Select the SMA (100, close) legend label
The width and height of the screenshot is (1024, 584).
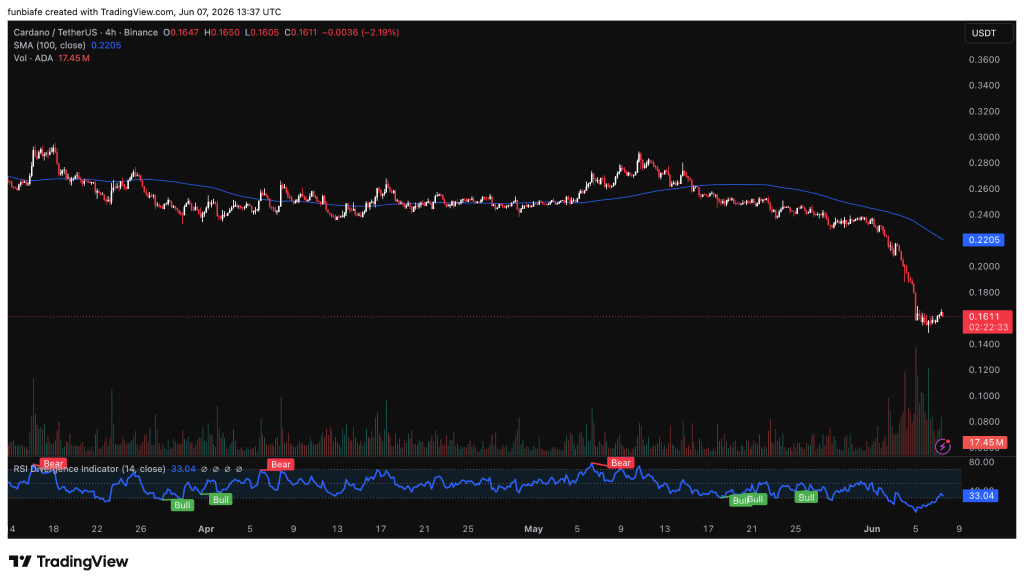pyautogui.click(x=50, y=45)
